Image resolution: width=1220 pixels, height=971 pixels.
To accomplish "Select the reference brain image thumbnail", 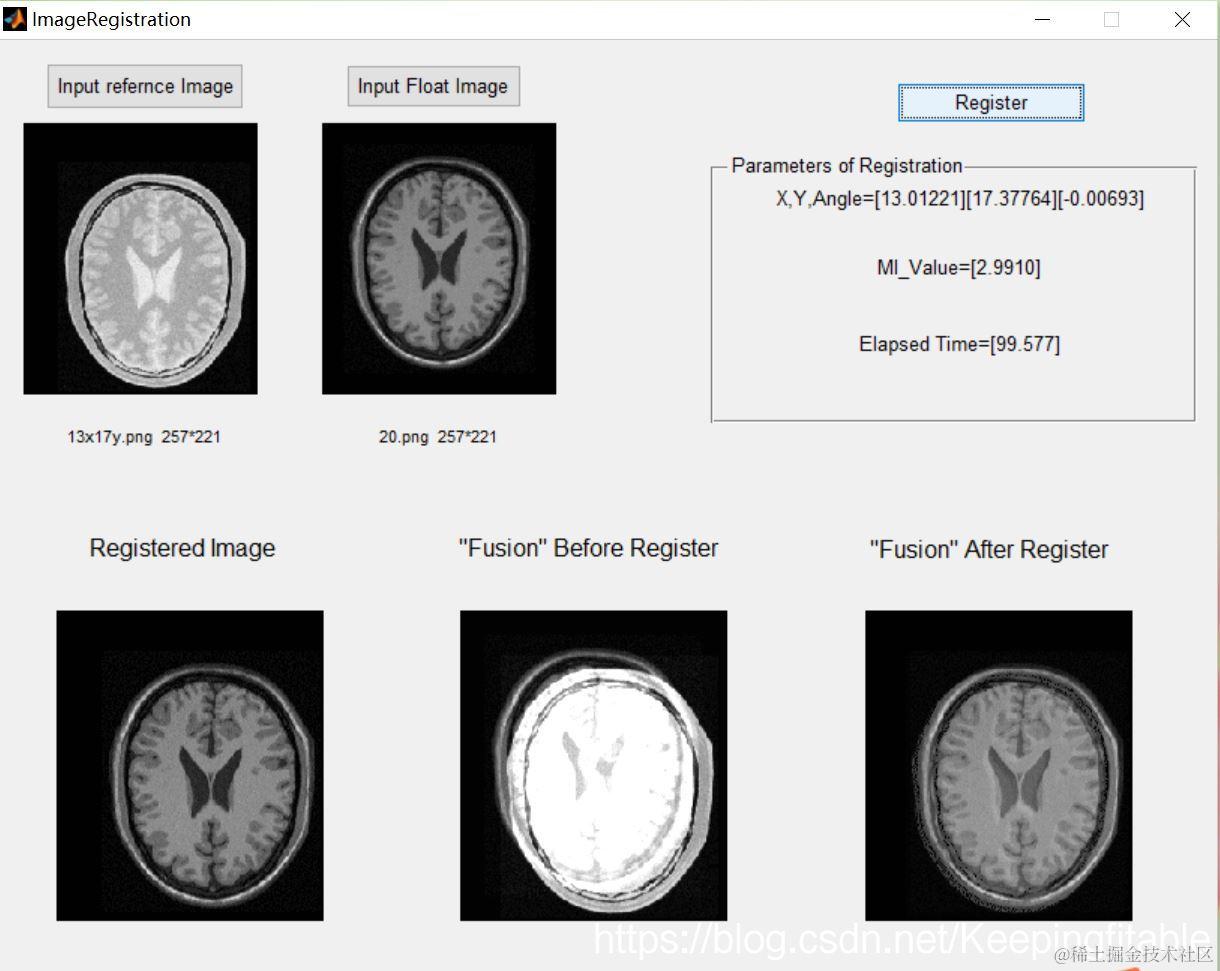I will [140, 258].
